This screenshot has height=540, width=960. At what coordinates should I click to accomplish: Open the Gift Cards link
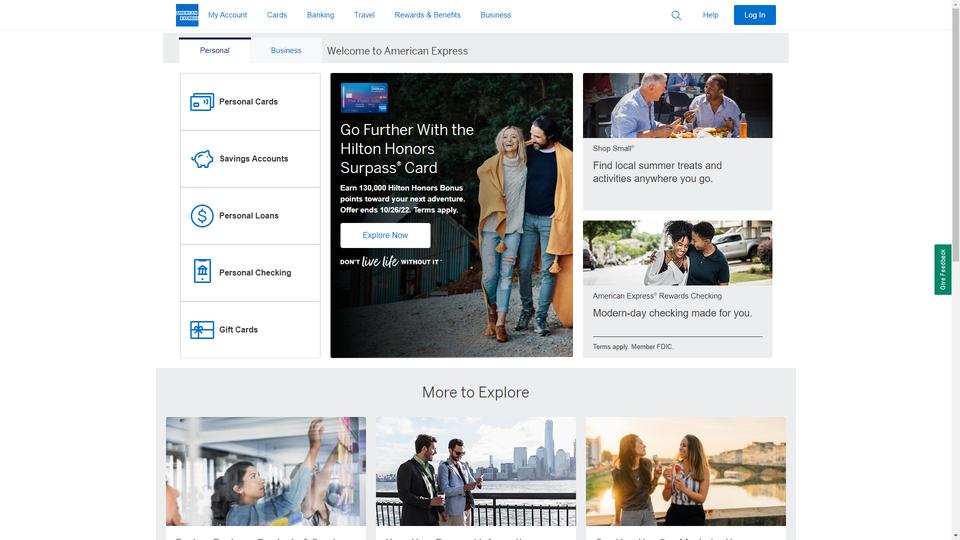[250, 329]
